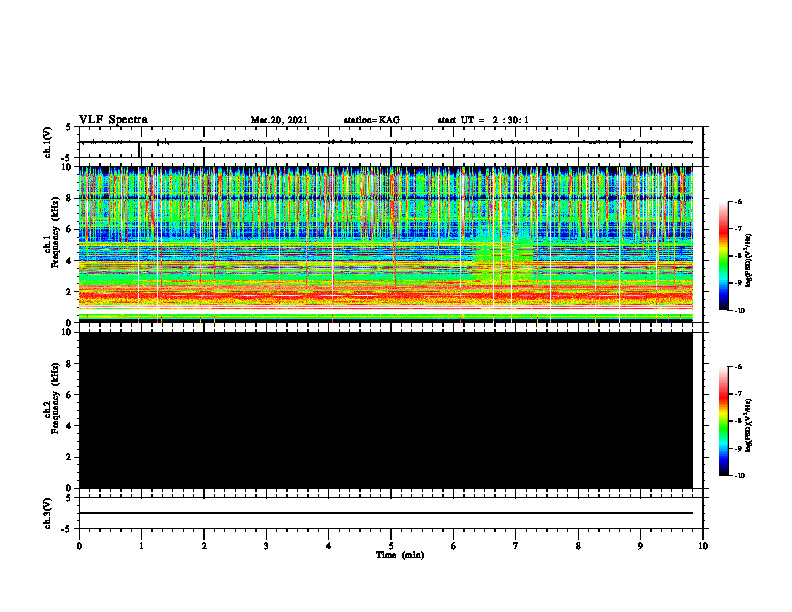
Task: Click ch.2 frequency axis tick "4"
Action: 70,426
